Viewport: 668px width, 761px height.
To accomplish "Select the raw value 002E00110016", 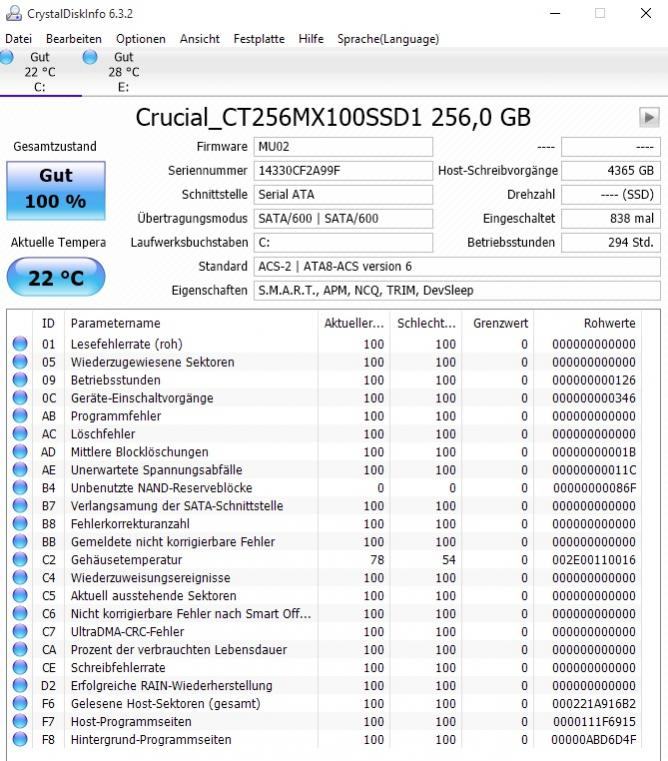I will [x=594, y=560].
